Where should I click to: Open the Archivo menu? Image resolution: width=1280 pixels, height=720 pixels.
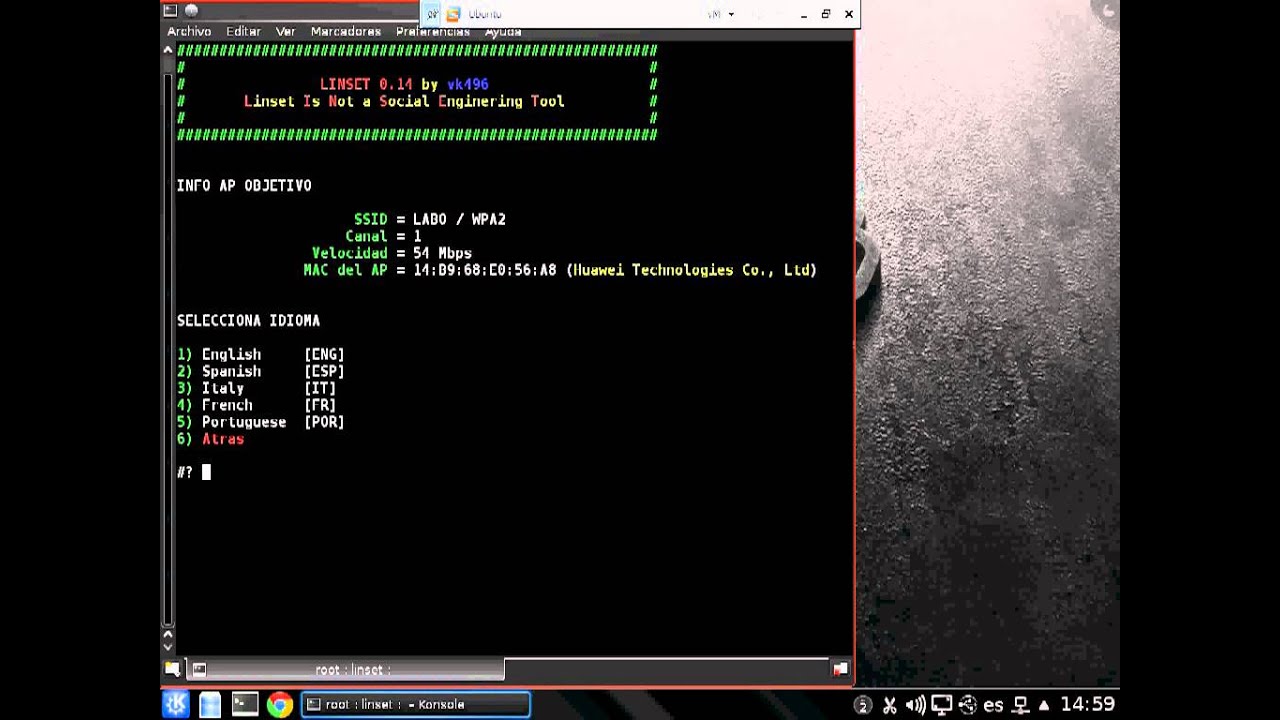[x=189, y=32]
